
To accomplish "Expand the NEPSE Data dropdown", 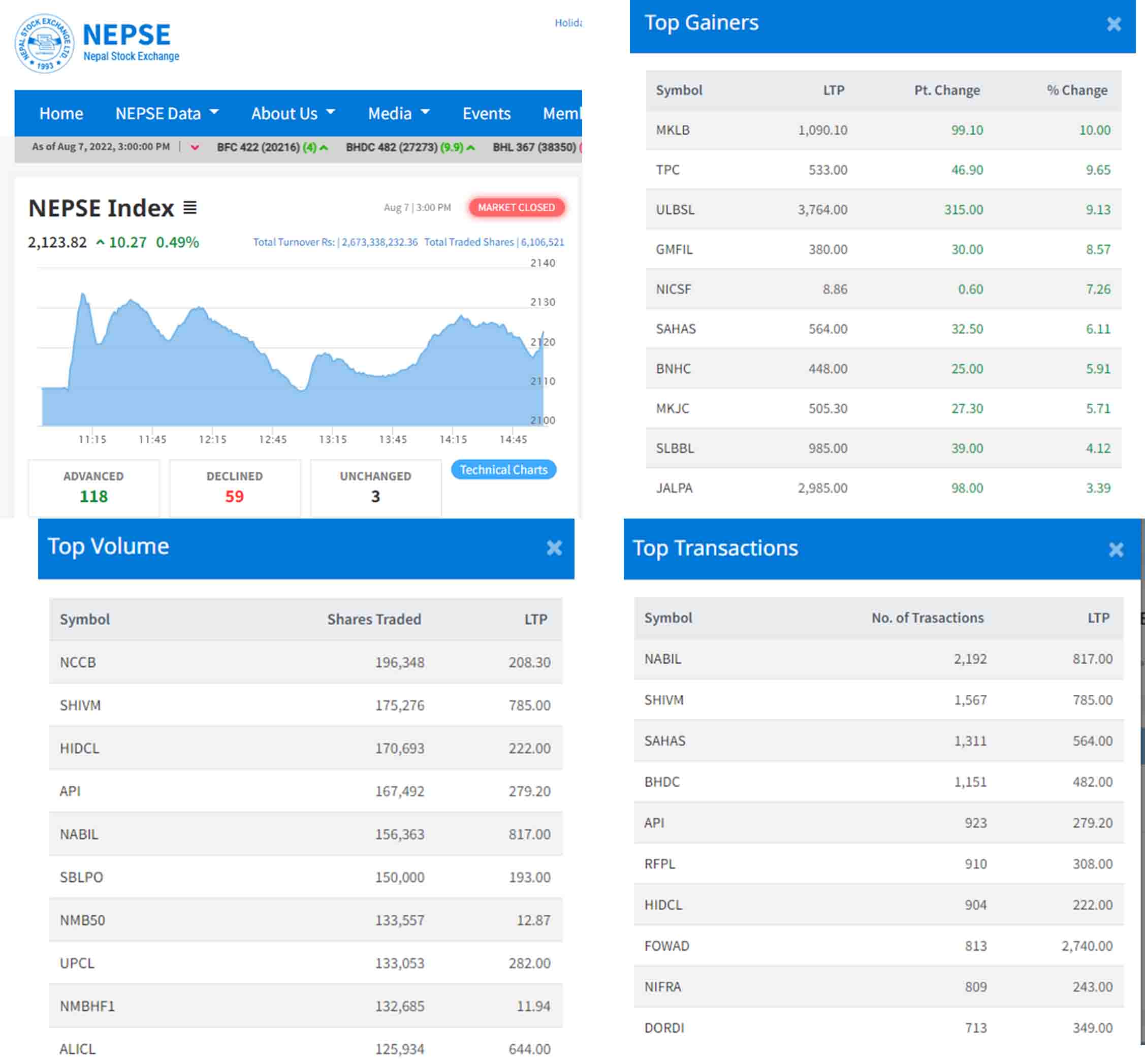I will point(167,113).
